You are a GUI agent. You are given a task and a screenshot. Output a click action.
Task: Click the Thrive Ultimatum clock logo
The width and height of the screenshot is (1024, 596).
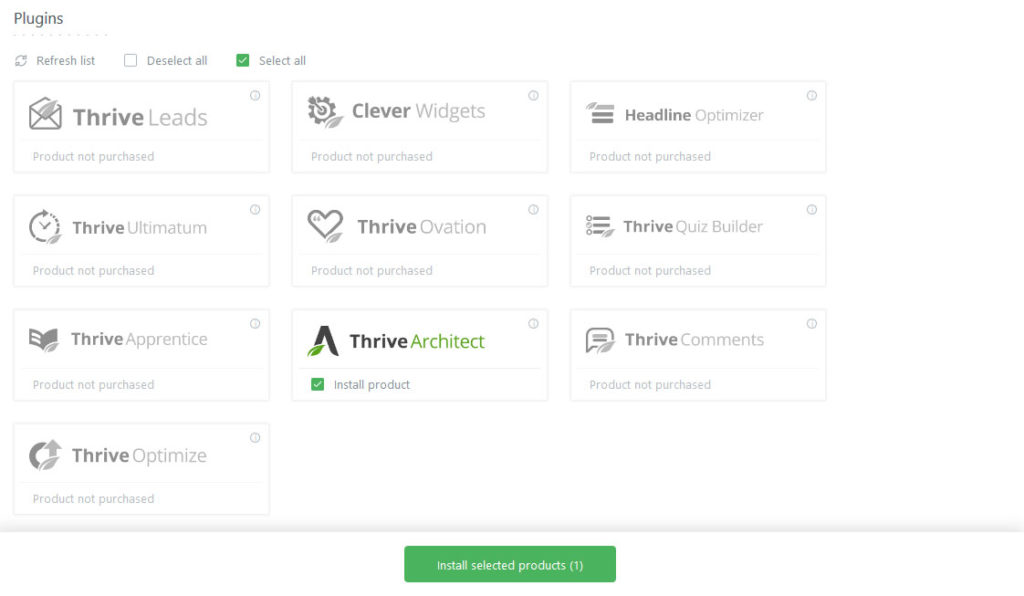pos(45,227)
